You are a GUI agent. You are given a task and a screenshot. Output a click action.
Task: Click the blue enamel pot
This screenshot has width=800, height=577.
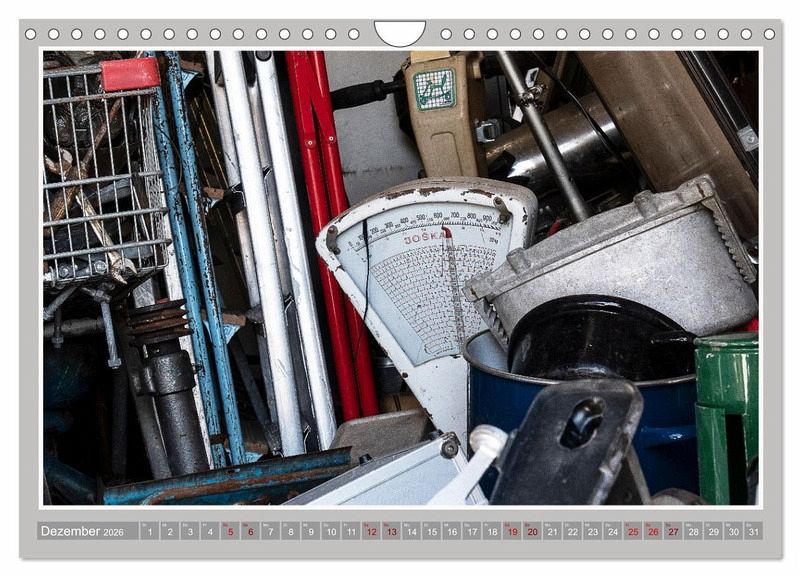pyautogui.click(x=490, y=410)
